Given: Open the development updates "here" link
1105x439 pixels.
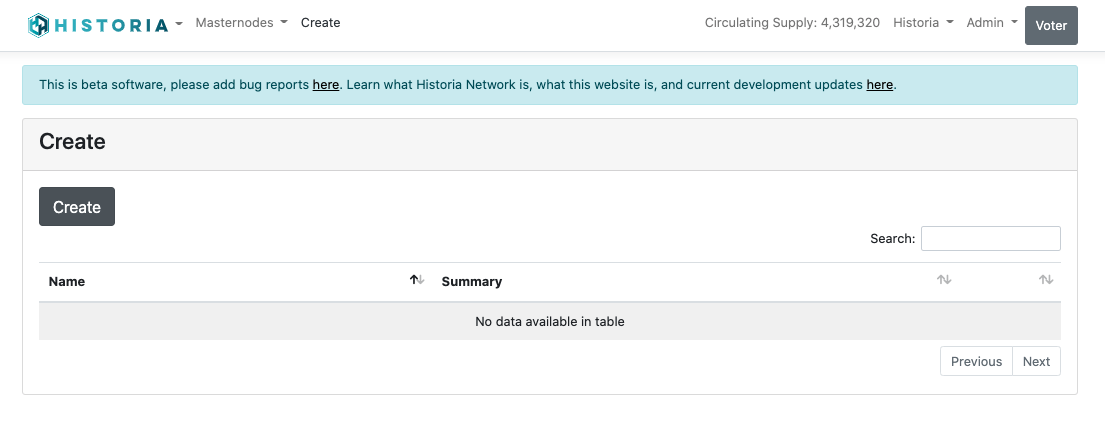Looking at the screenshot, I should tap(879, 85).
